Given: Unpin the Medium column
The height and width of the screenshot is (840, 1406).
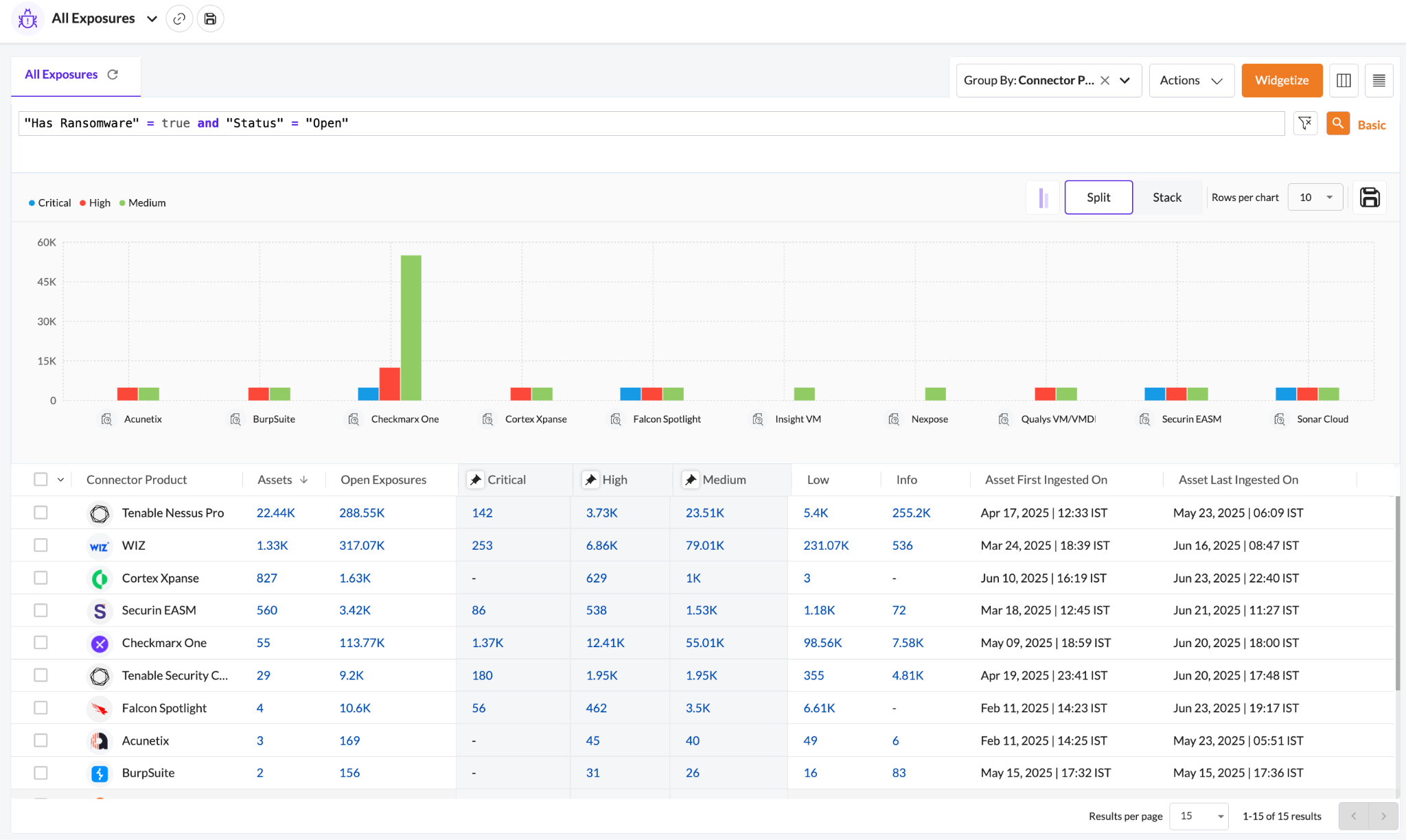Looking at the screenshot, I should pos(691,480).
